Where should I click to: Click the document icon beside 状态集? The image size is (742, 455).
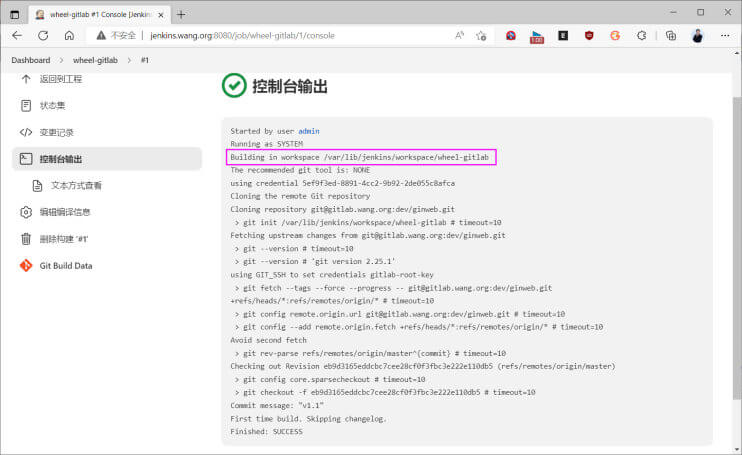click(26, 105)
